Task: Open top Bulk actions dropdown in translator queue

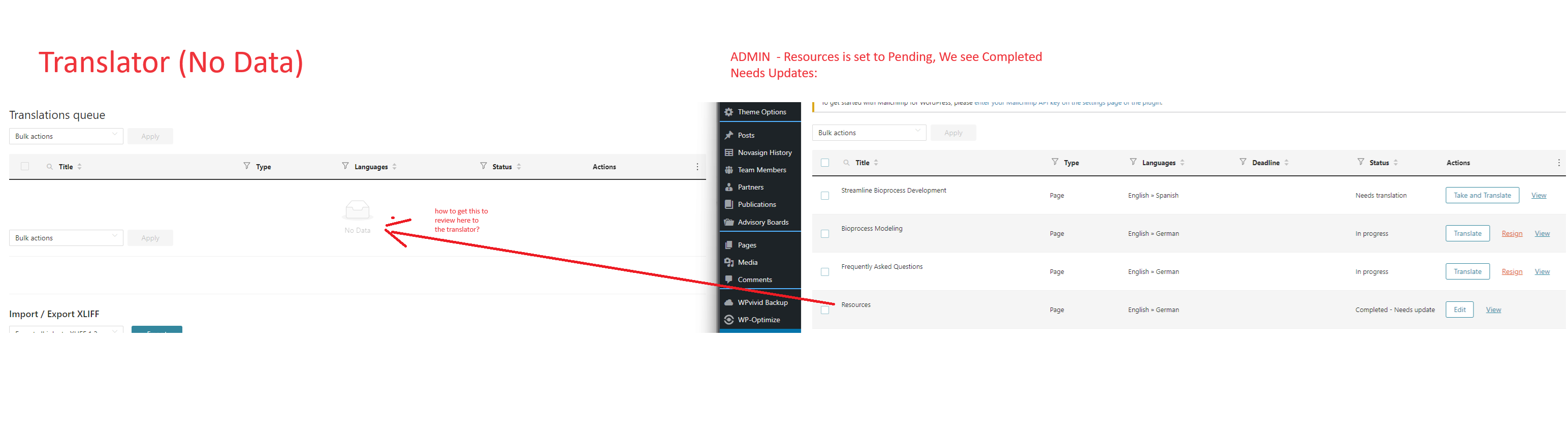Action: pos(67,136)
